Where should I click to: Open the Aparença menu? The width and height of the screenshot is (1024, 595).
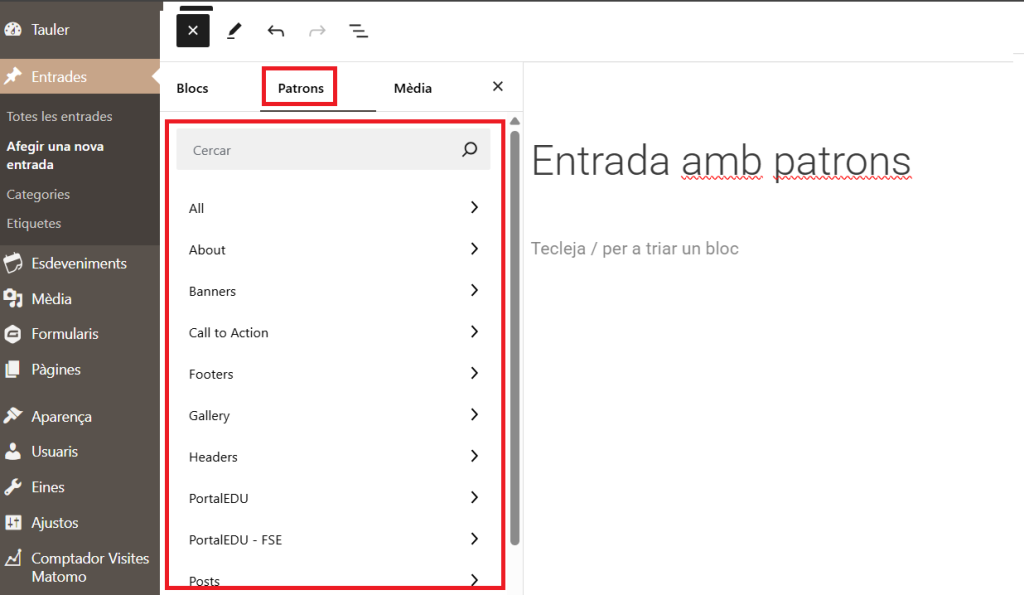point(61,417)
